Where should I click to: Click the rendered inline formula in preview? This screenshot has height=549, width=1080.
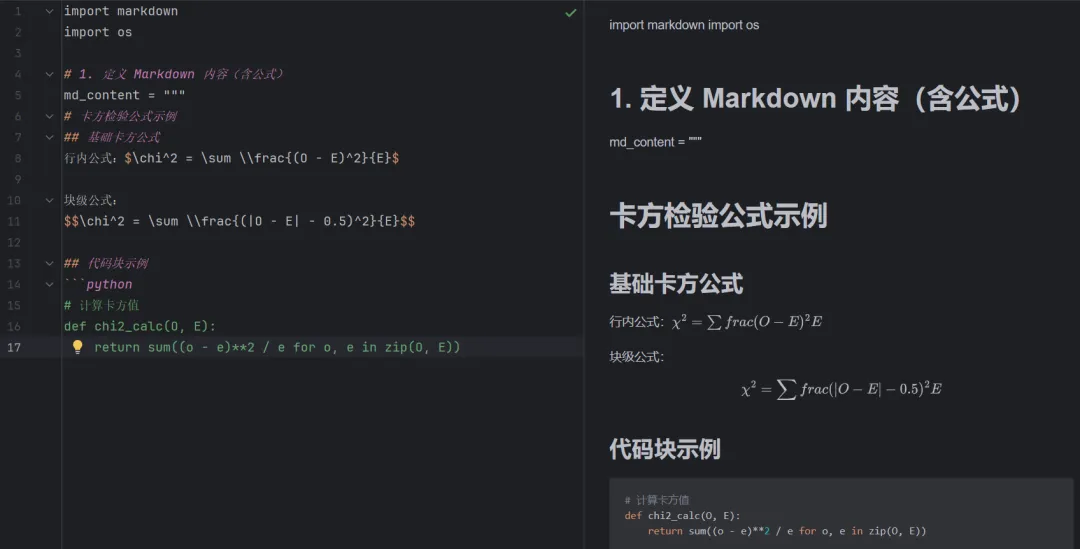pos(747,322)
